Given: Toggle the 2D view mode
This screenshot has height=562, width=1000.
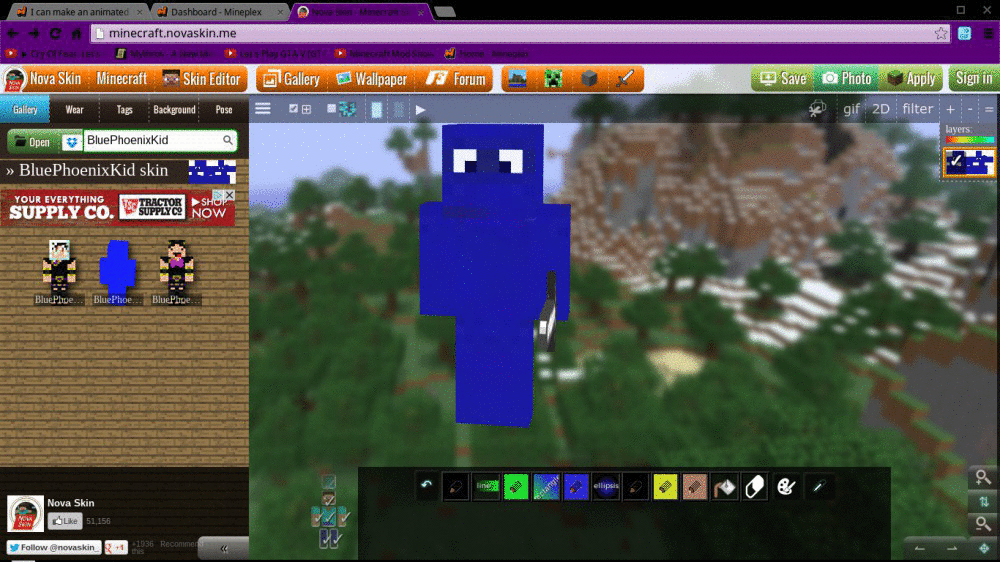Looking at the screenshot, I should [x=880, y=109].
